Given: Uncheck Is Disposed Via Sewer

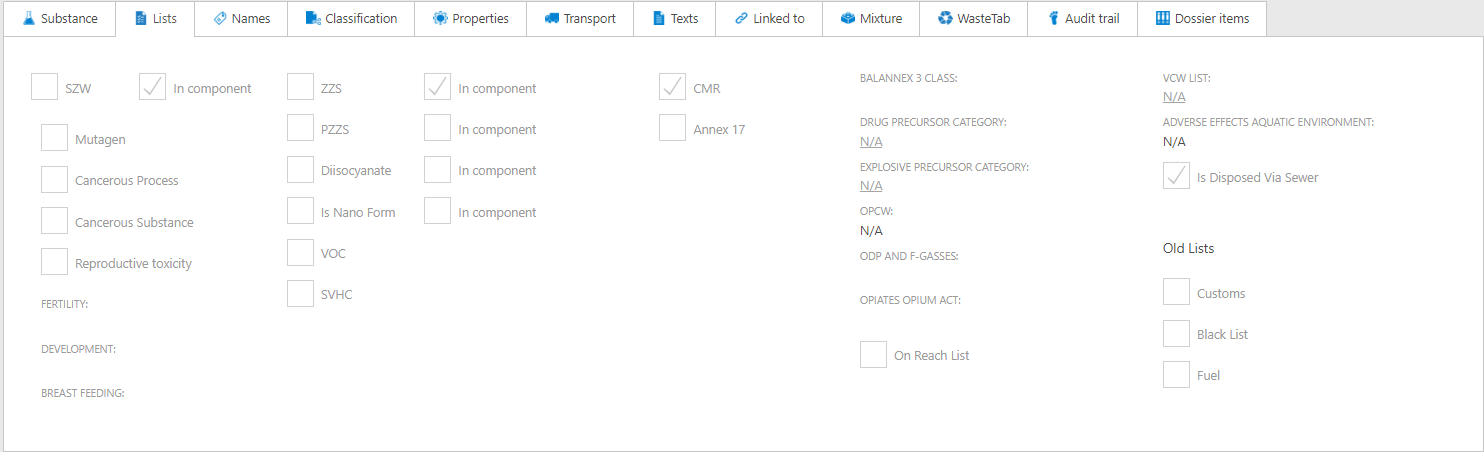Looking at the screenshot, I should (1176, 177).
